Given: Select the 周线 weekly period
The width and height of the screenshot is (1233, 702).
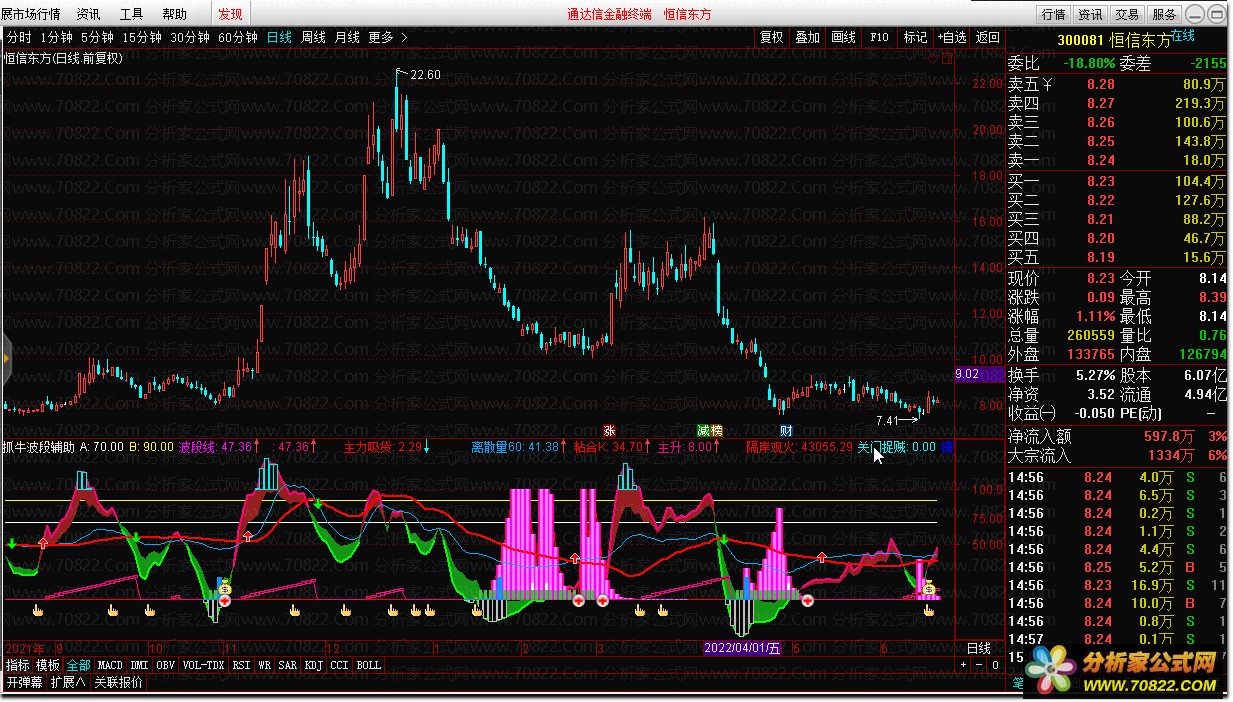Looking at the screenshot, I should point(313,37).
